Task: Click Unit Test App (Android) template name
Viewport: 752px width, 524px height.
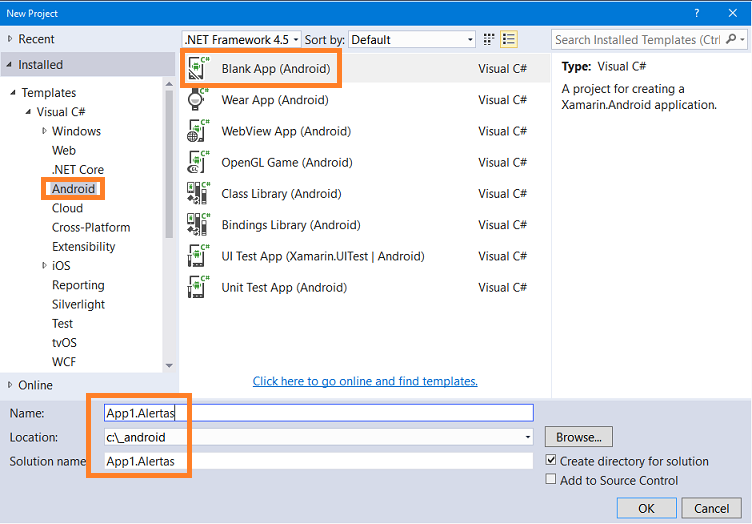Action: (x=284, y=288)
